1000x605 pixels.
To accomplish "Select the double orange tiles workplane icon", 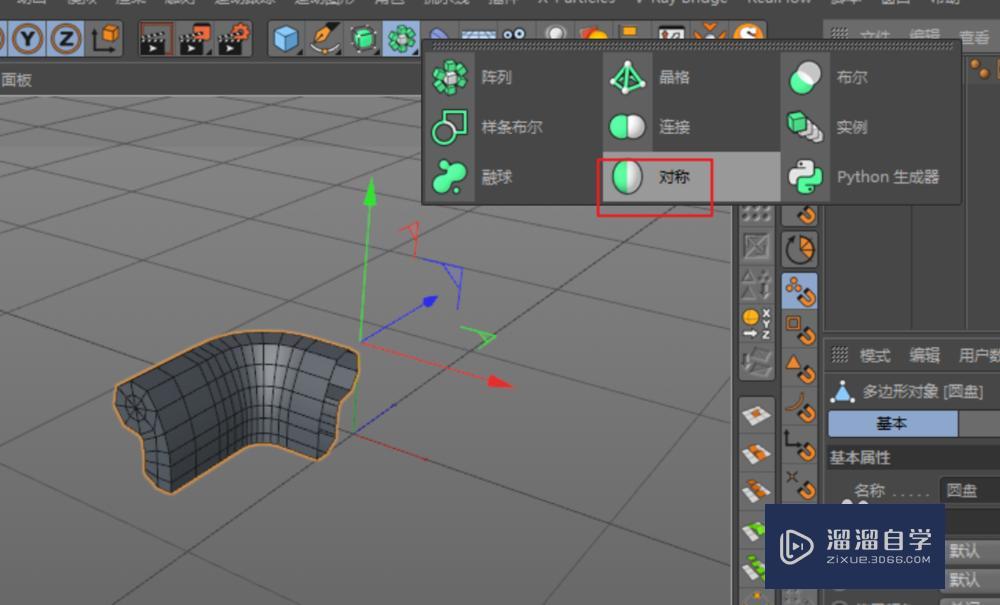I will (x=756, y=453).
